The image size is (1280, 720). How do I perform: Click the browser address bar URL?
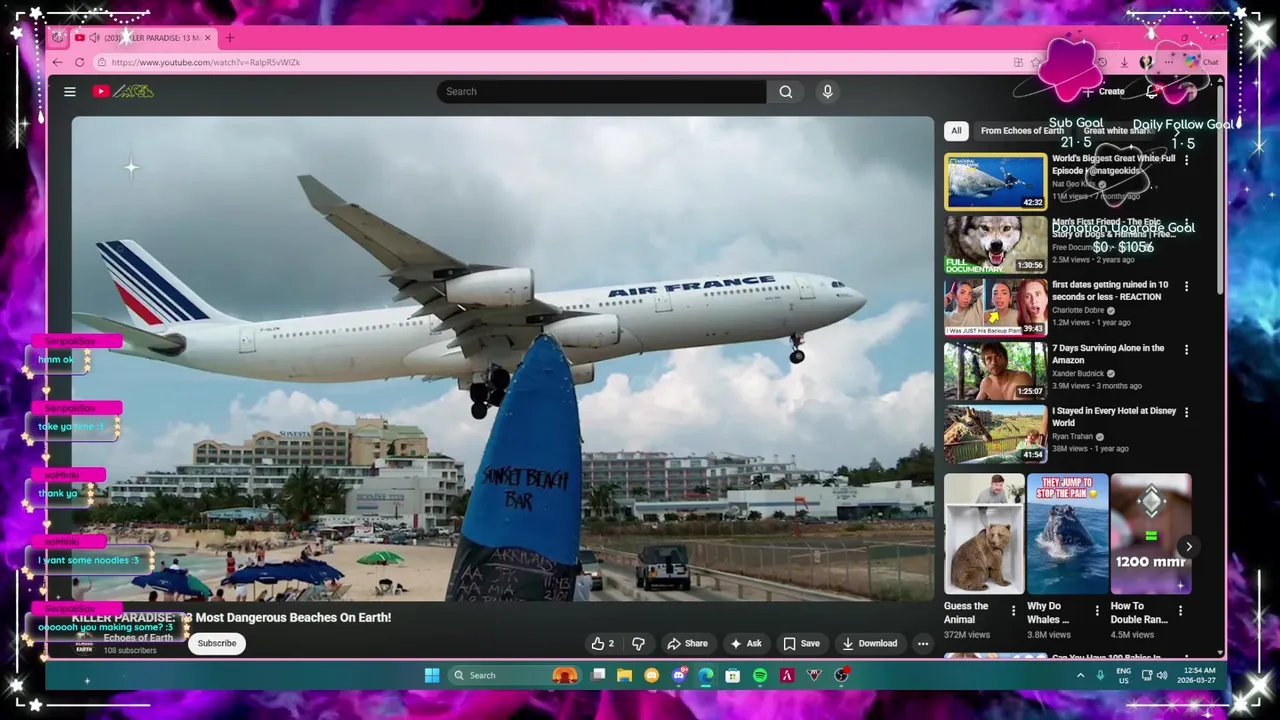tap(205, 62)
